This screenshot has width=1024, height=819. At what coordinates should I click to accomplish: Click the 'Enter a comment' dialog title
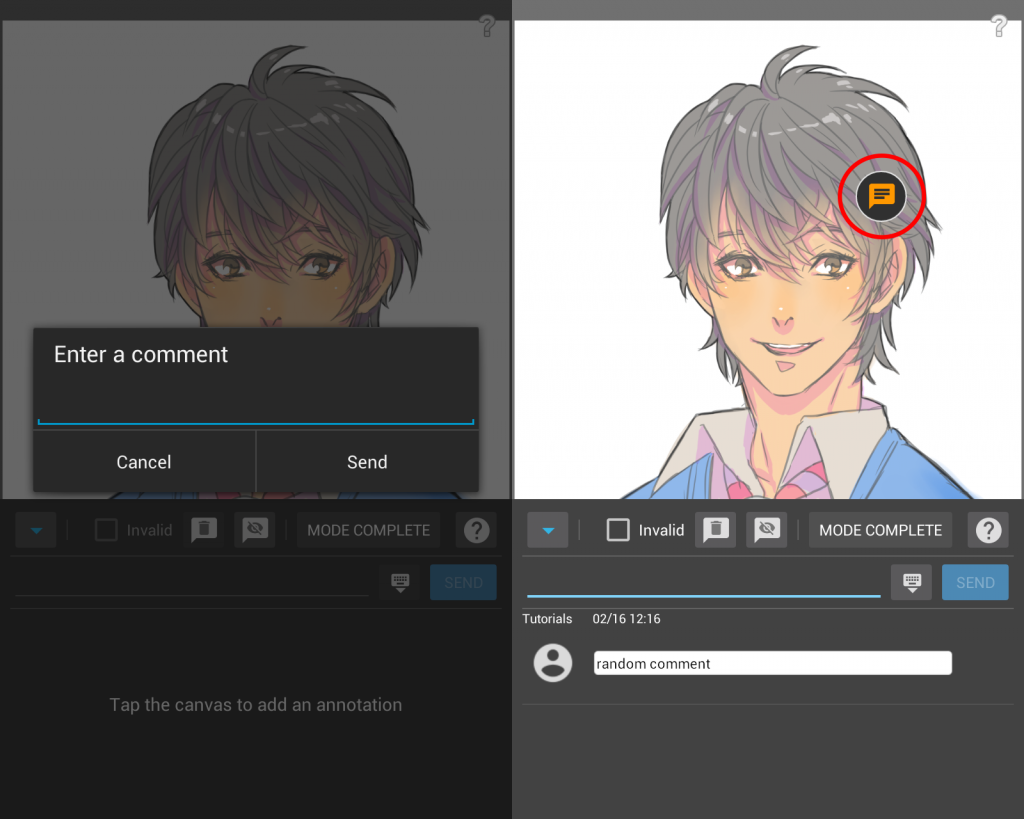pos(140,354)
